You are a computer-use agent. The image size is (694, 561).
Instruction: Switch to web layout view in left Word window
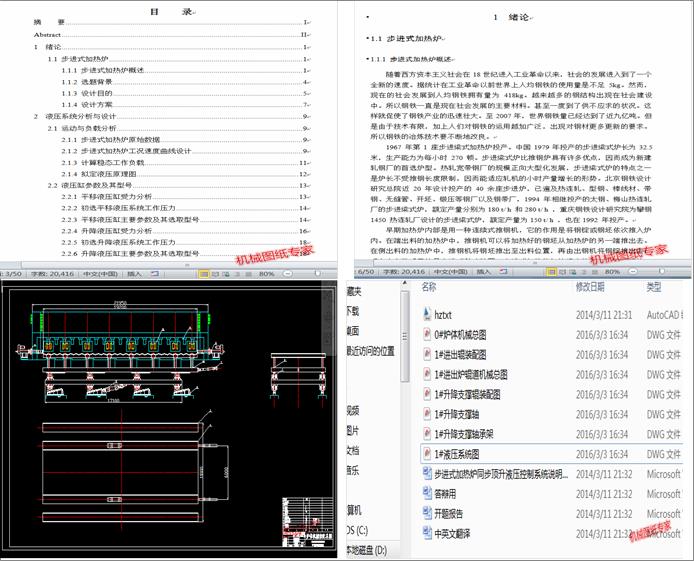[x=226, y=274]
